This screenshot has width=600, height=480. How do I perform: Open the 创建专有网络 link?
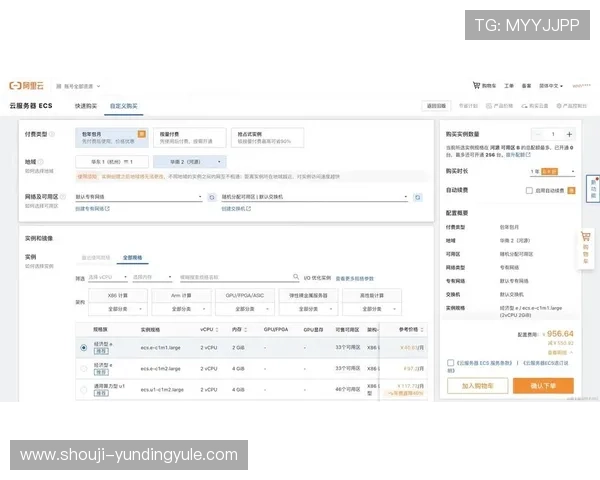(93, 209)
